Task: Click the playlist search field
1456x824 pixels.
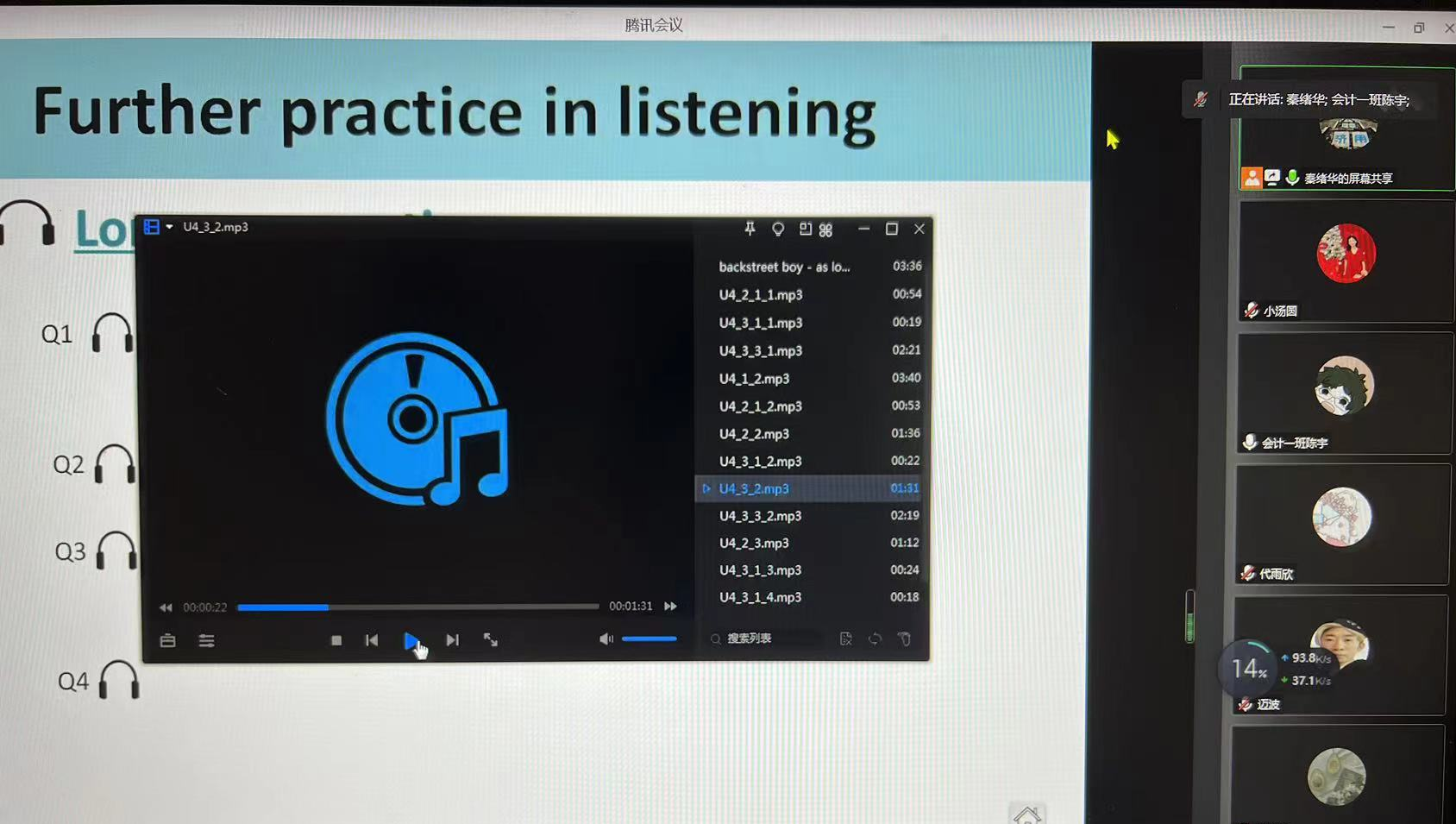Action: pyautogui.click(x=768, y=638)
